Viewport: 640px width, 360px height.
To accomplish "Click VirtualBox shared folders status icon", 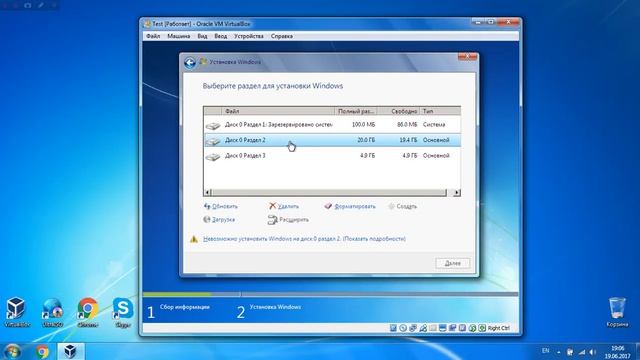I will point(433,328).
